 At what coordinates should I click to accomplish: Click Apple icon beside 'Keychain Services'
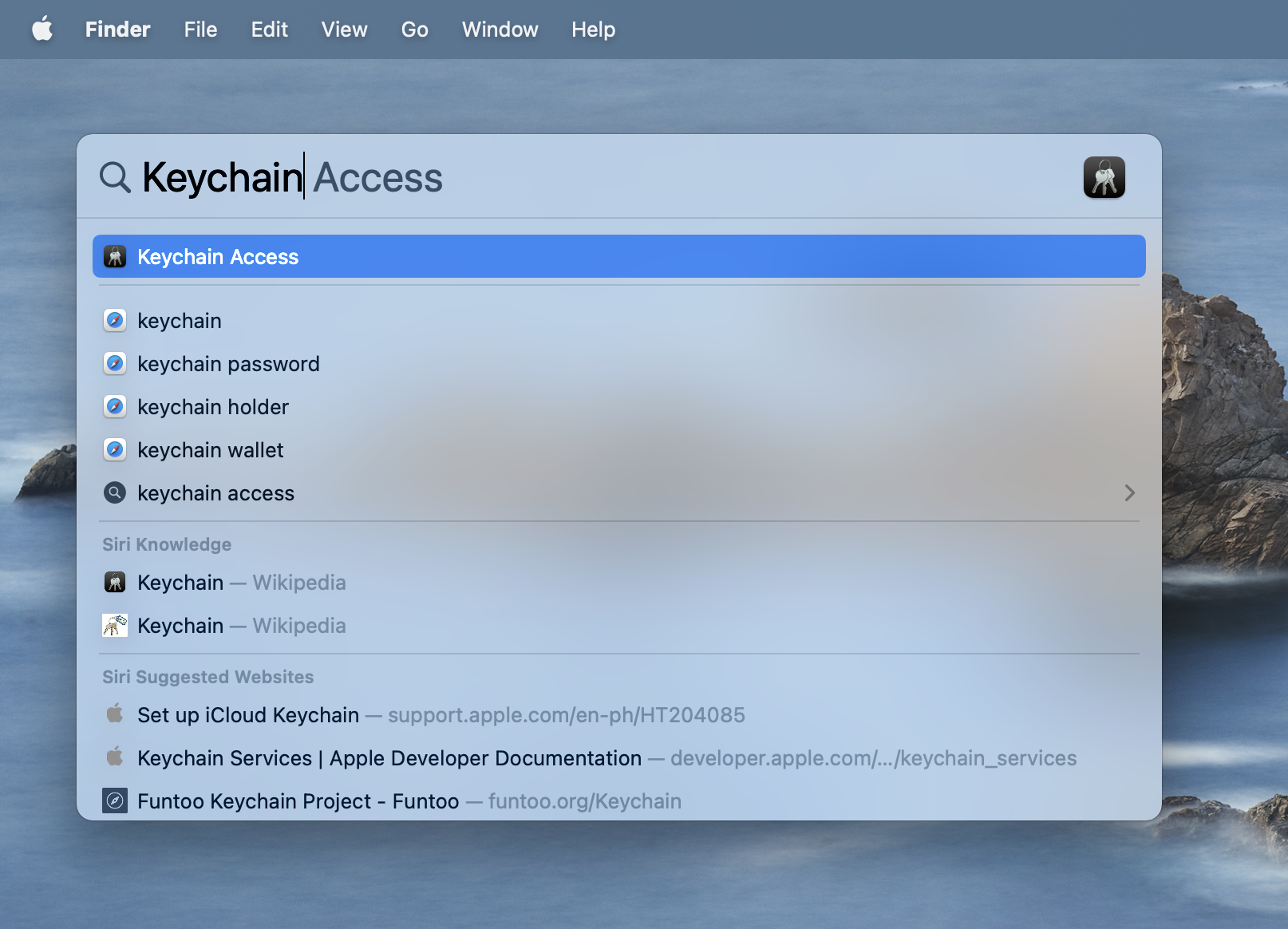115,757
